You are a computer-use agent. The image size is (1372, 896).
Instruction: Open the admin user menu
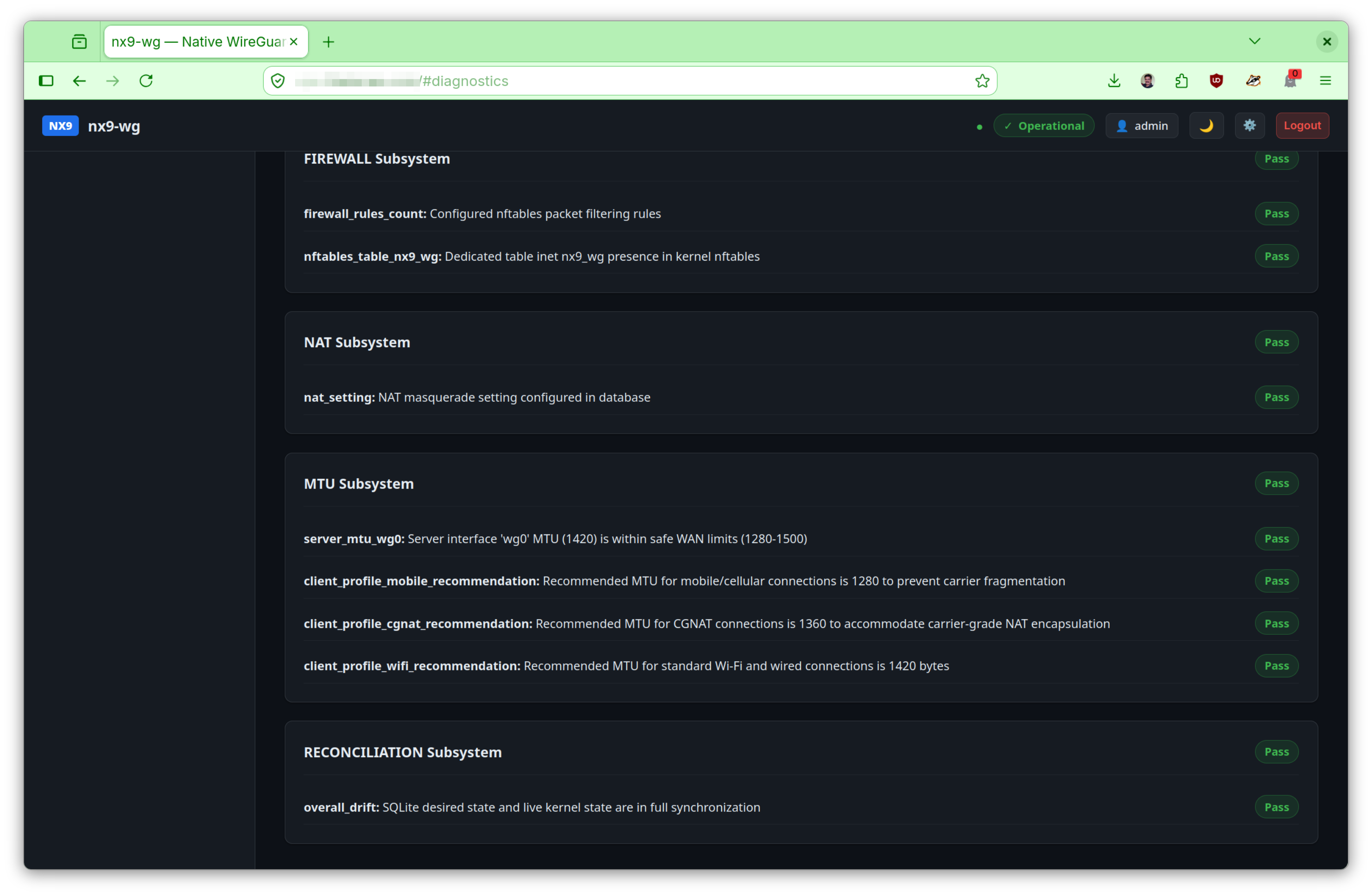[1142, 126]
